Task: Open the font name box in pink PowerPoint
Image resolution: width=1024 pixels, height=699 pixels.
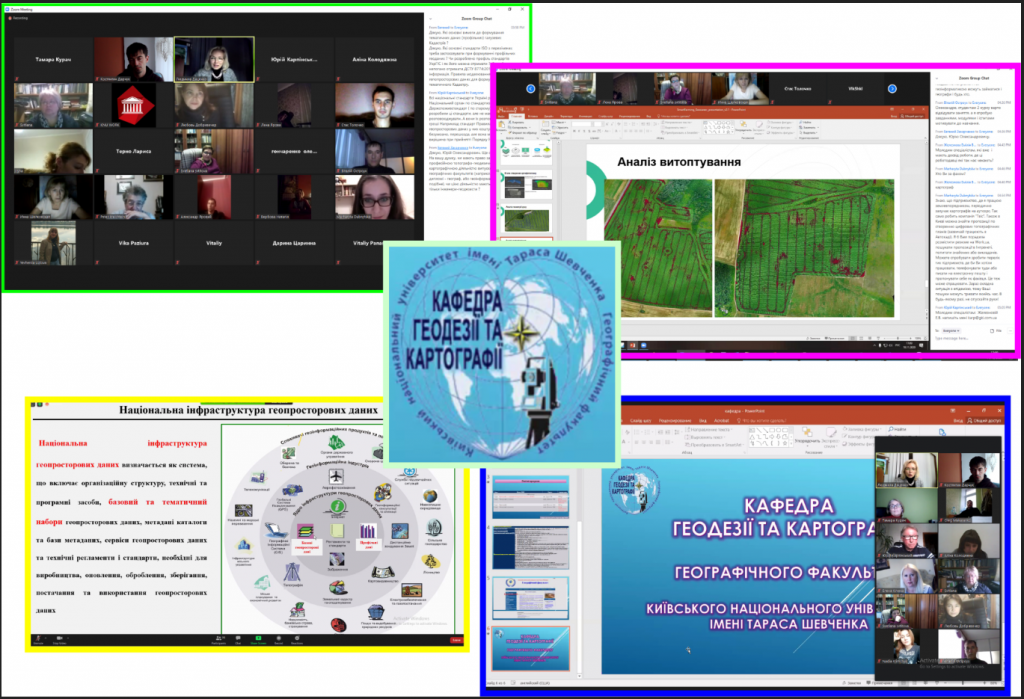Action: [x=581, y=123]
